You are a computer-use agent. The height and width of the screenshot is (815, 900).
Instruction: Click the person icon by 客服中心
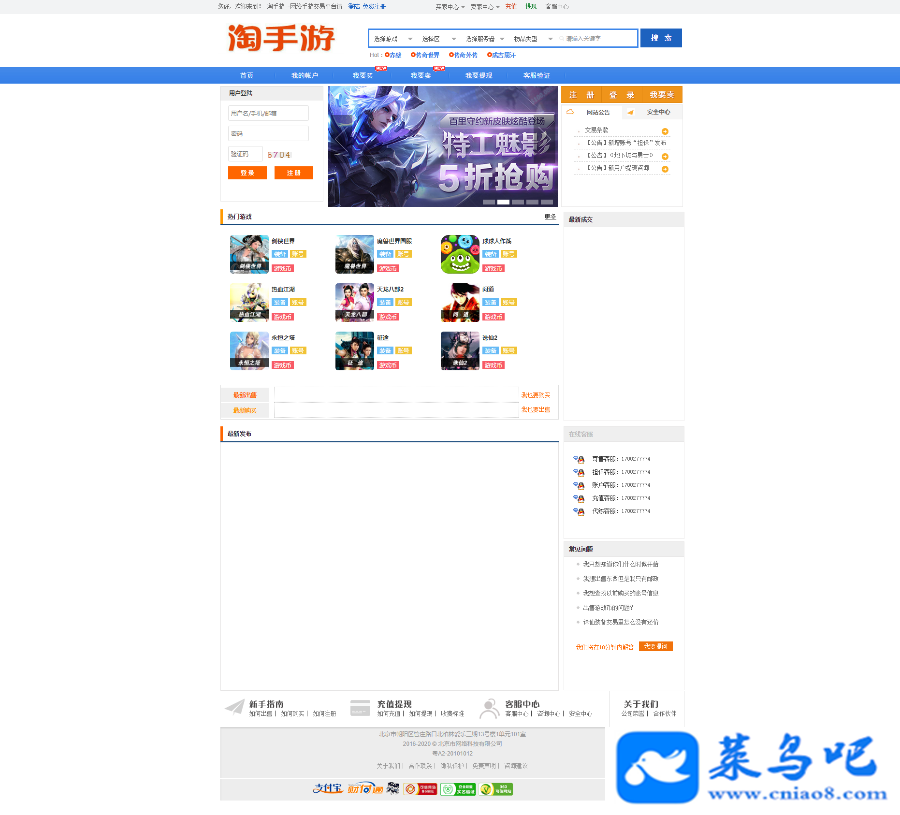[x=489, y=708]
